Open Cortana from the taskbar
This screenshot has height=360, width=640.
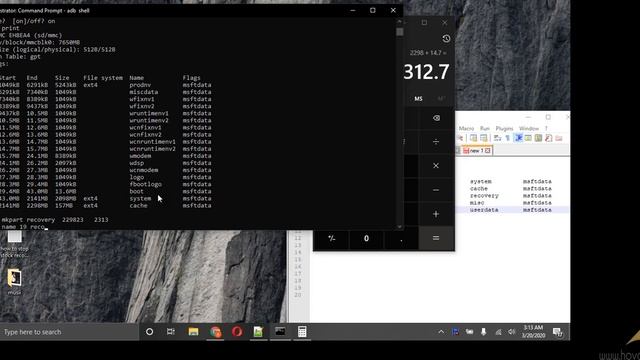pyautogui.click(x=149, y=332)
